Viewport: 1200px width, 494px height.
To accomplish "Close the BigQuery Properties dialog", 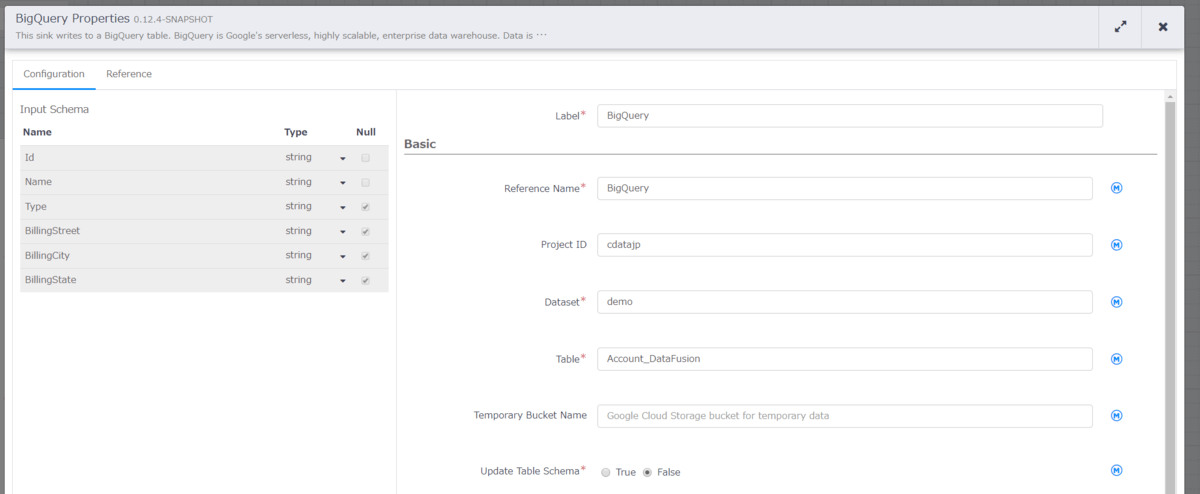I will tap(1163, 27).
